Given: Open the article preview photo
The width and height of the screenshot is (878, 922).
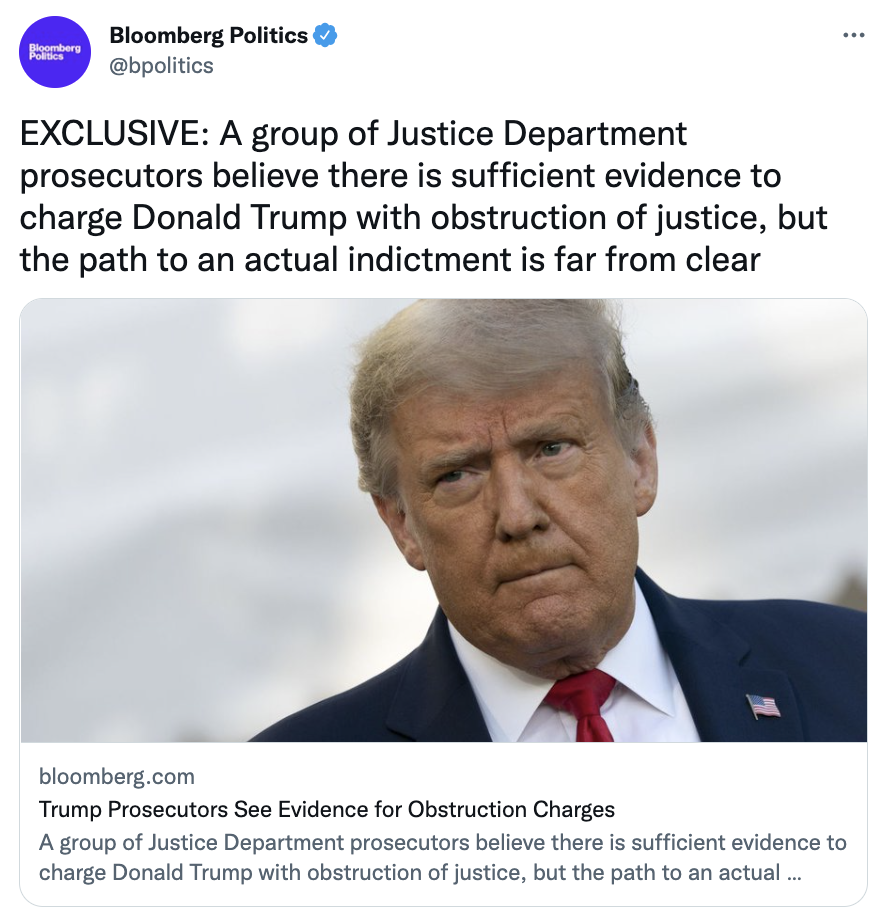Looking at the screenshot, I should point(443,520).
